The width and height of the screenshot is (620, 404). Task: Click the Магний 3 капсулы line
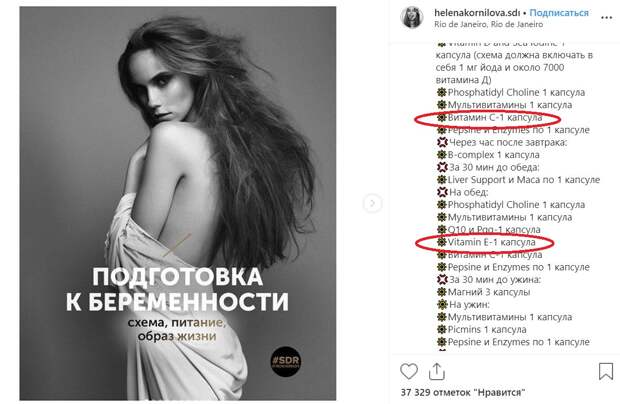[484, 292]
